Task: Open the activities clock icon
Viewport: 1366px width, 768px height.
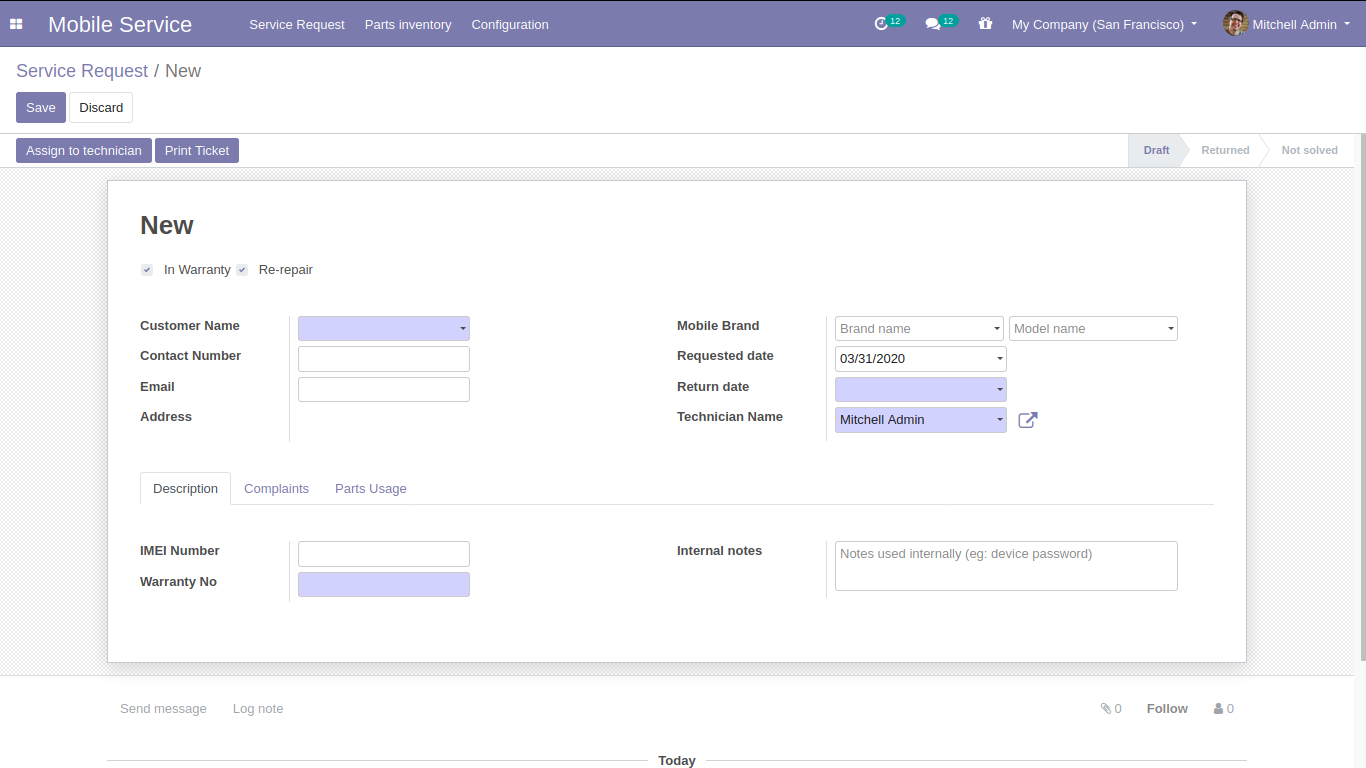Action: click(x=881, y=24)
